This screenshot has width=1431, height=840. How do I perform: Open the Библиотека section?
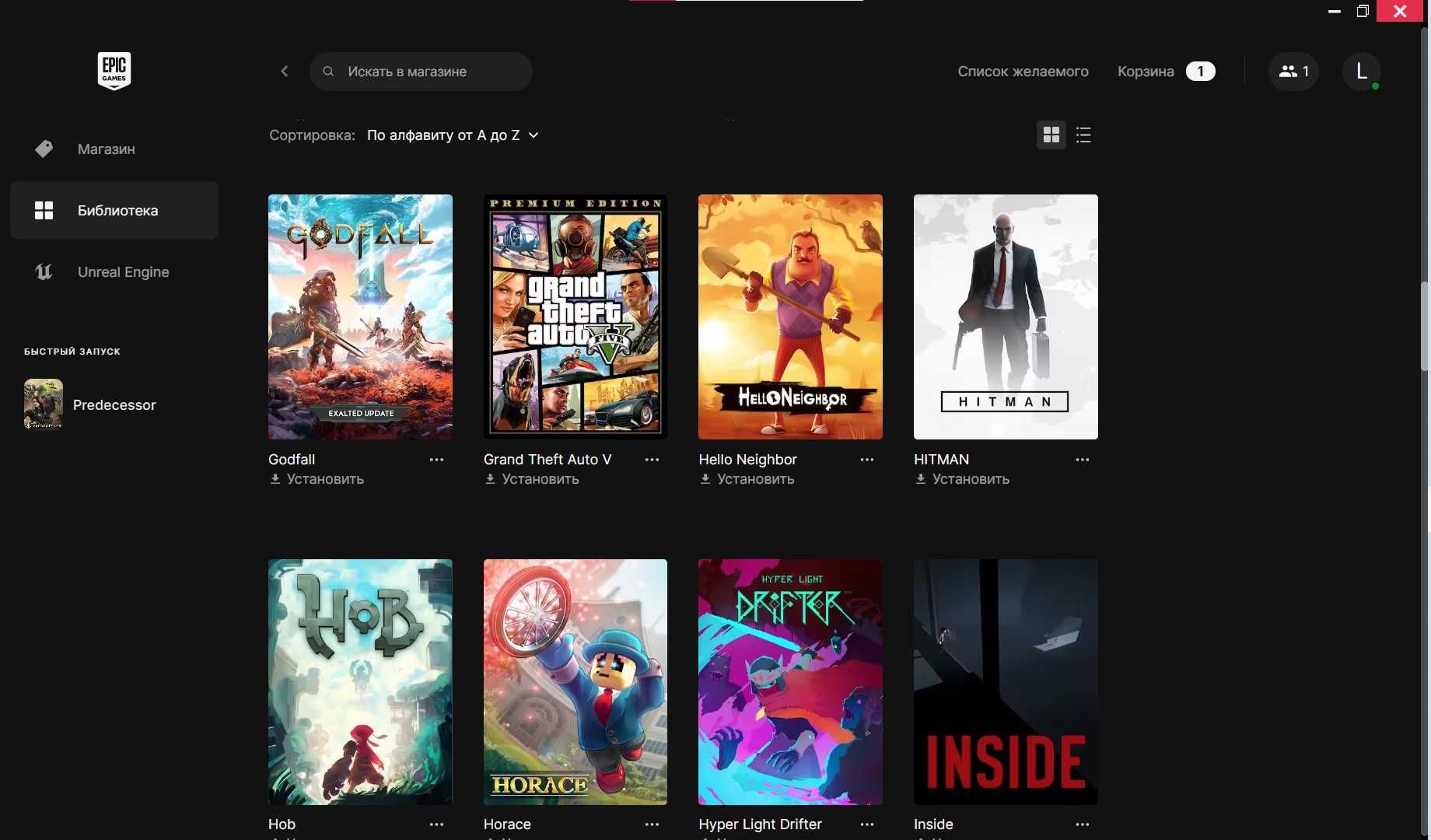click(x=114, y=210)
